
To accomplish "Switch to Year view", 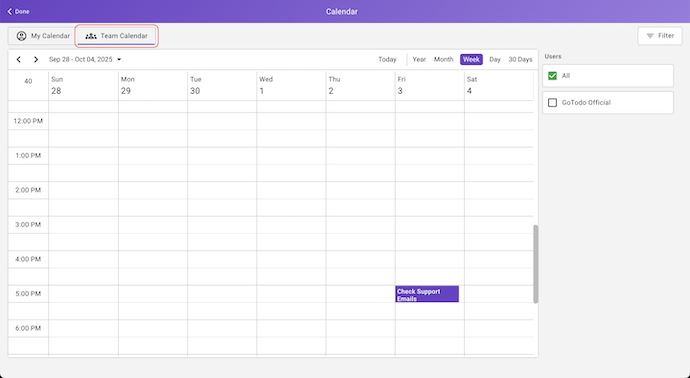I will tap(419, 59).
